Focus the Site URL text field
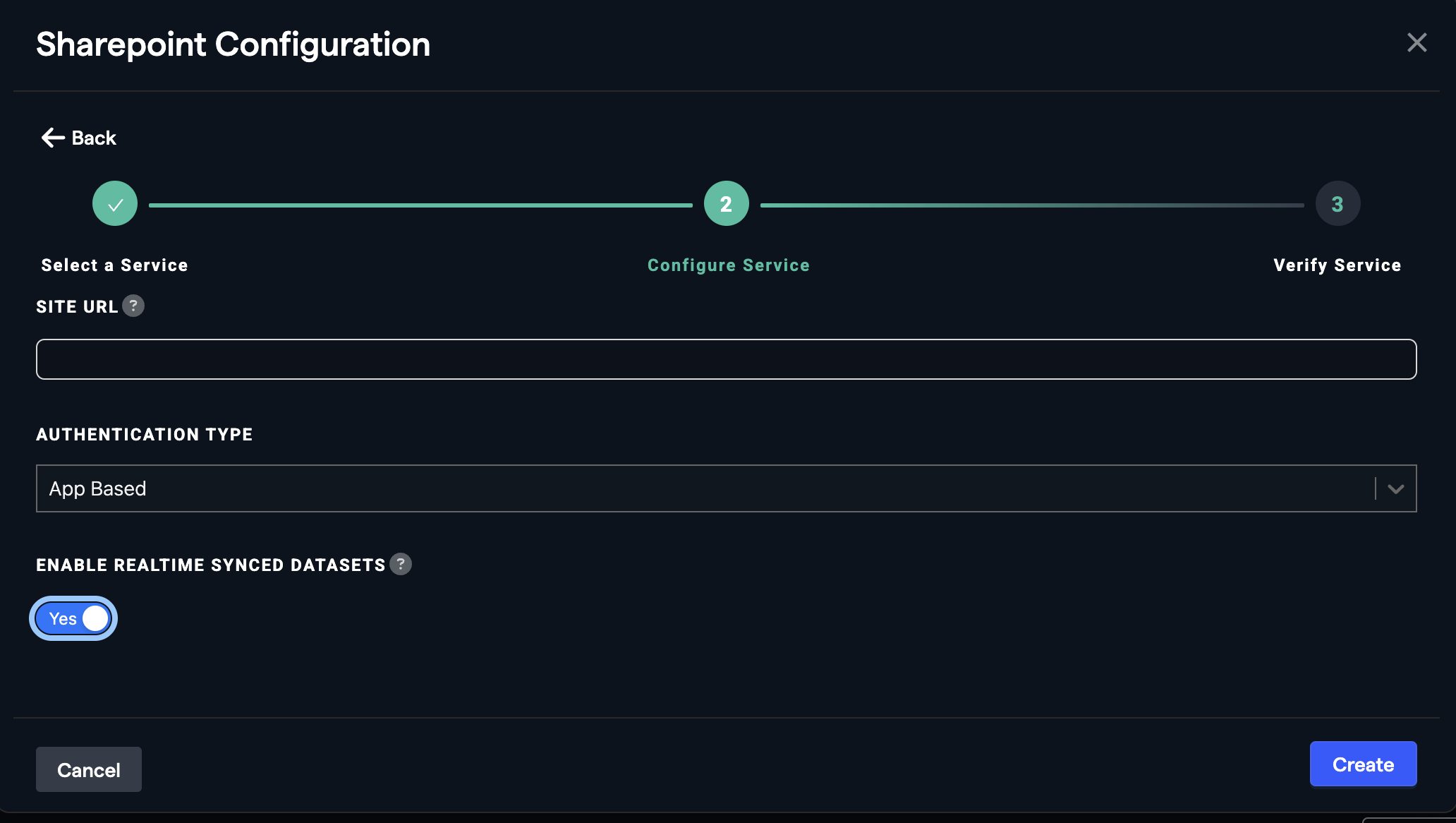 click(x=726, y=359)
